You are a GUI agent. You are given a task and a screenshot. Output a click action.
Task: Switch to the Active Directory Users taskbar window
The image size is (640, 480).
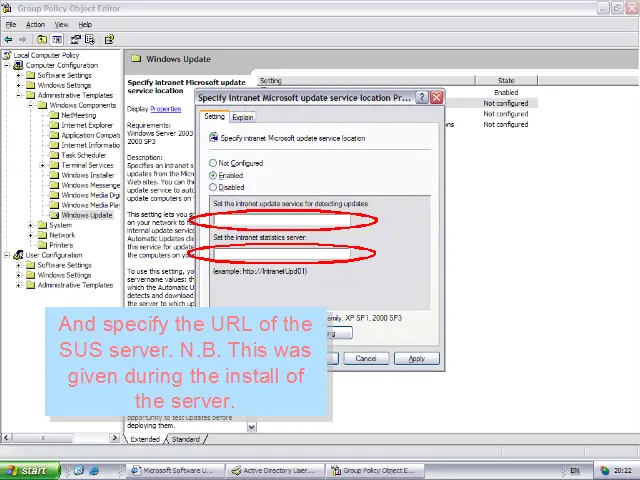coord(275,471)
